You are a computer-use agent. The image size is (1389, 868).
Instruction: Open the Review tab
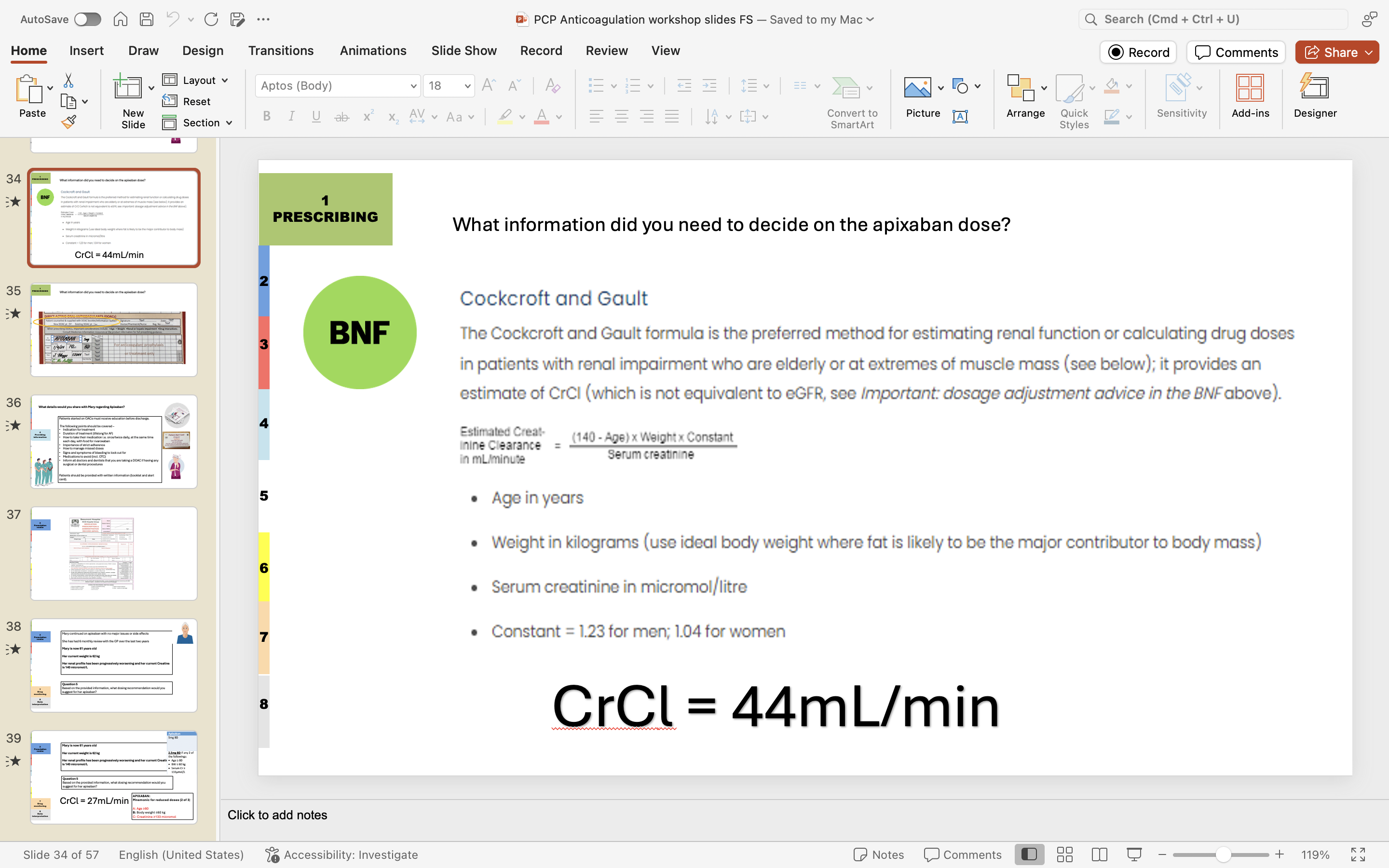[607, 51]
